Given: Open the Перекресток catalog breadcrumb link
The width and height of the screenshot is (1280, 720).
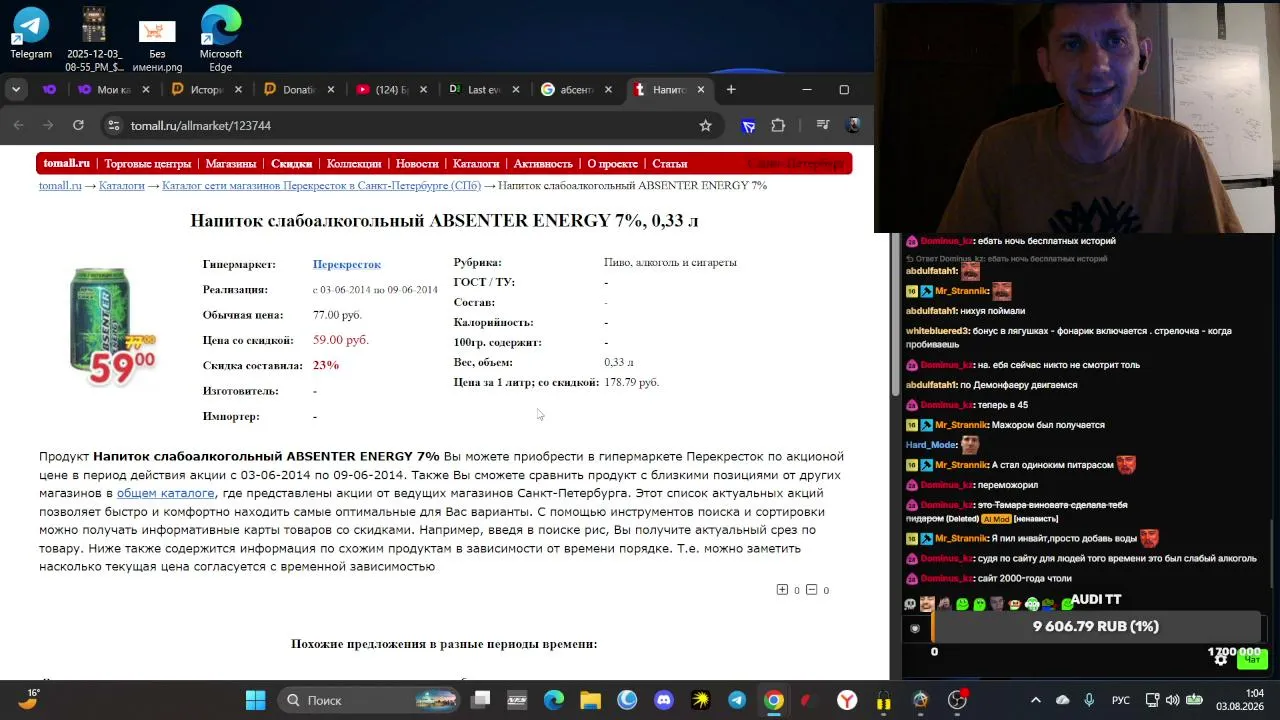Looking at the screenshot, I should point(321,186).
